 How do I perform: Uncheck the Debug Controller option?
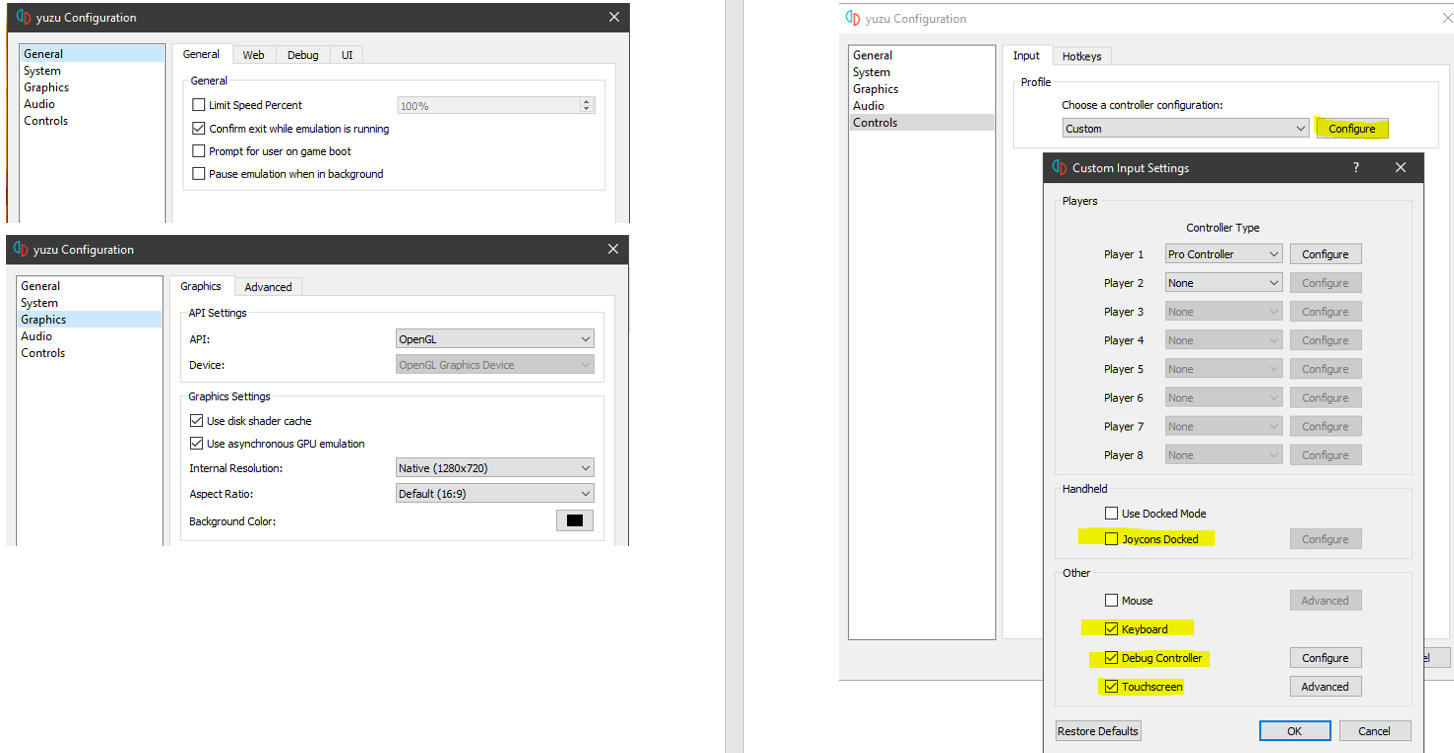click(1111, 658)
